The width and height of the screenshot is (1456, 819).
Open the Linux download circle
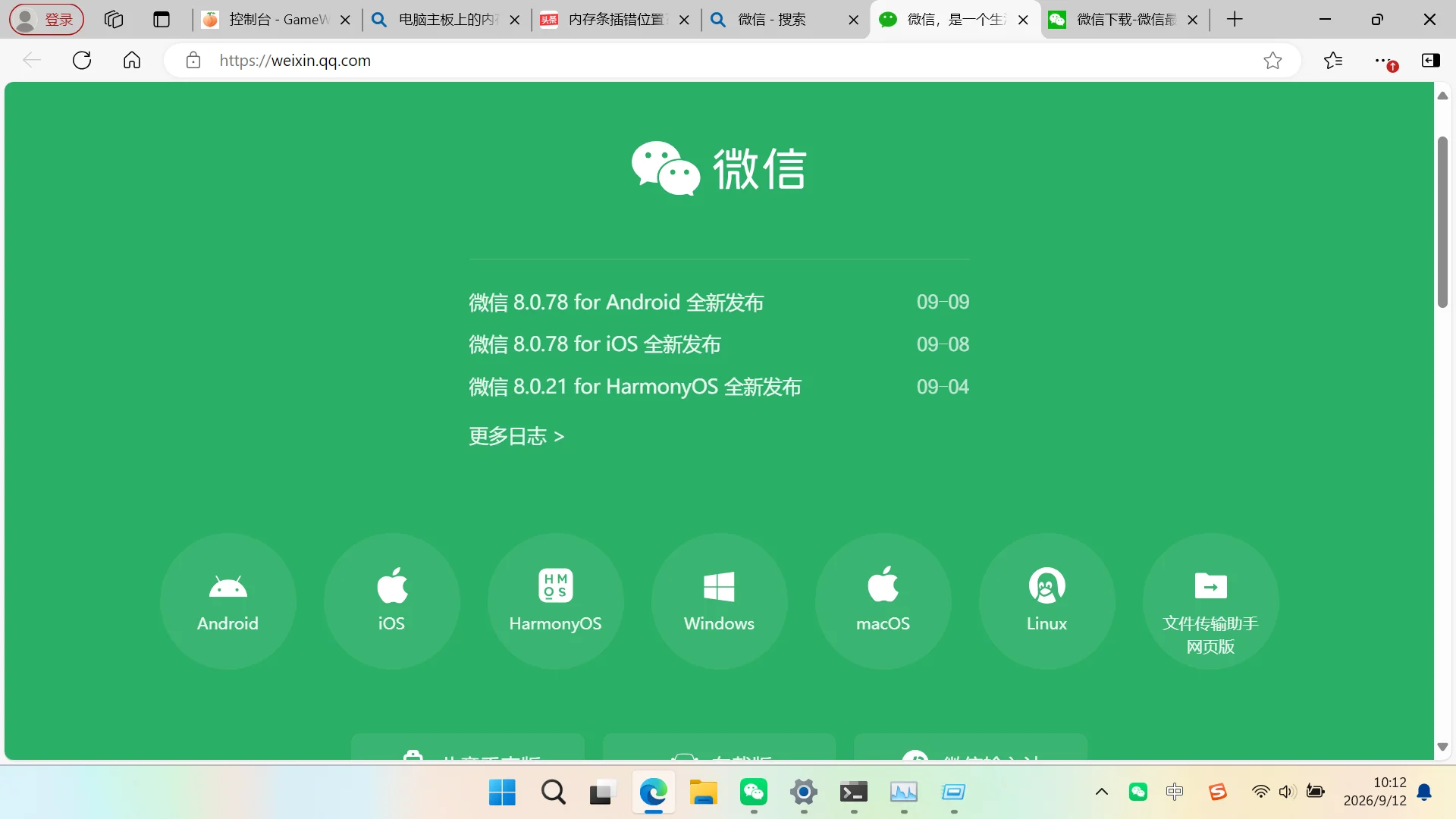pos(1046,601)
